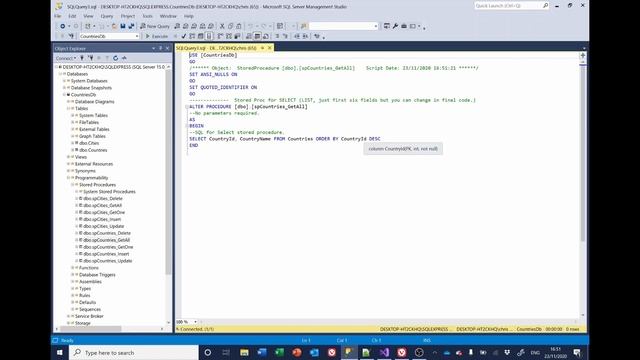Select the Functions folder
Viewport: 640px width, 360px height.
coord(89,268)
